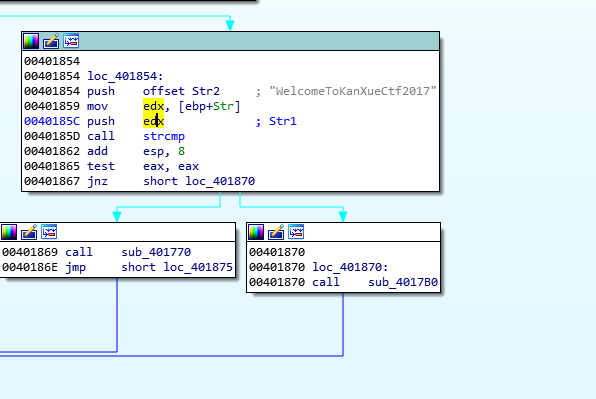Click group-nodes icon in sub_401770 call block
Image resolution: width=596 pixels, height=399 pixels.
pos(49,232)
